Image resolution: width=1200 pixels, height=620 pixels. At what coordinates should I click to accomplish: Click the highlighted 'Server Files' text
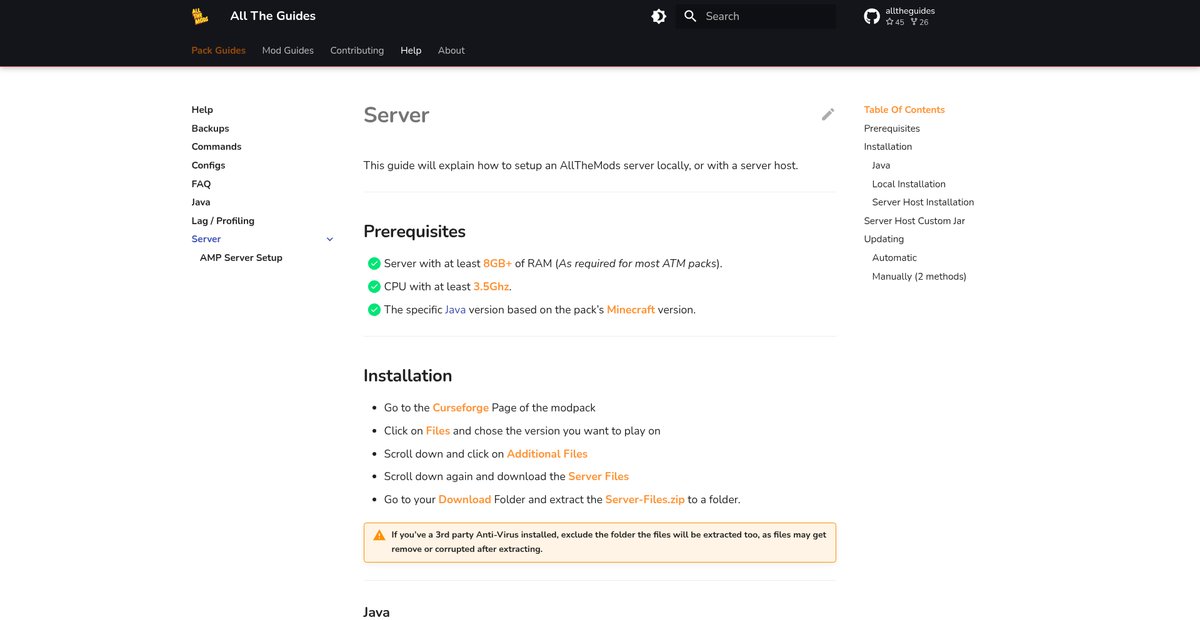(x=598, y=477)
